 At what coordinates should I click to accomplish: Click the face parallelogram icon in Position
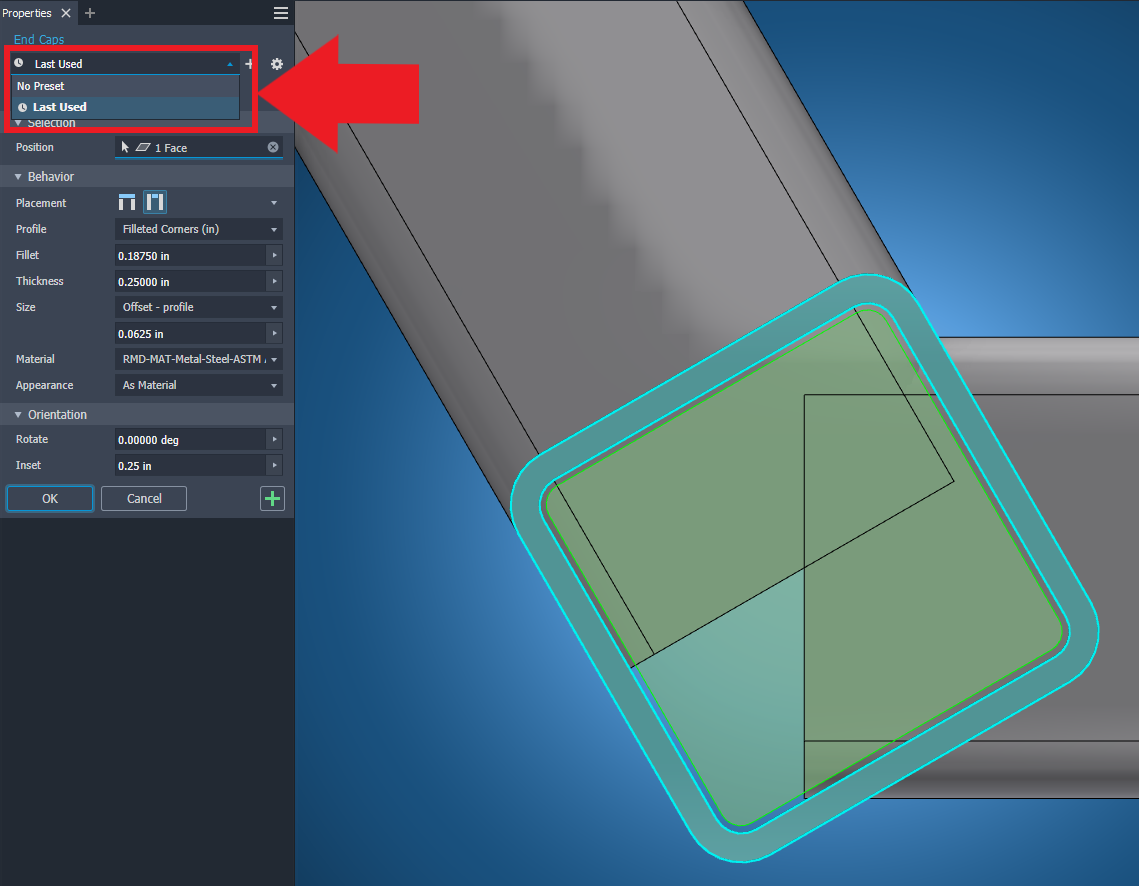tap(144, 146)
